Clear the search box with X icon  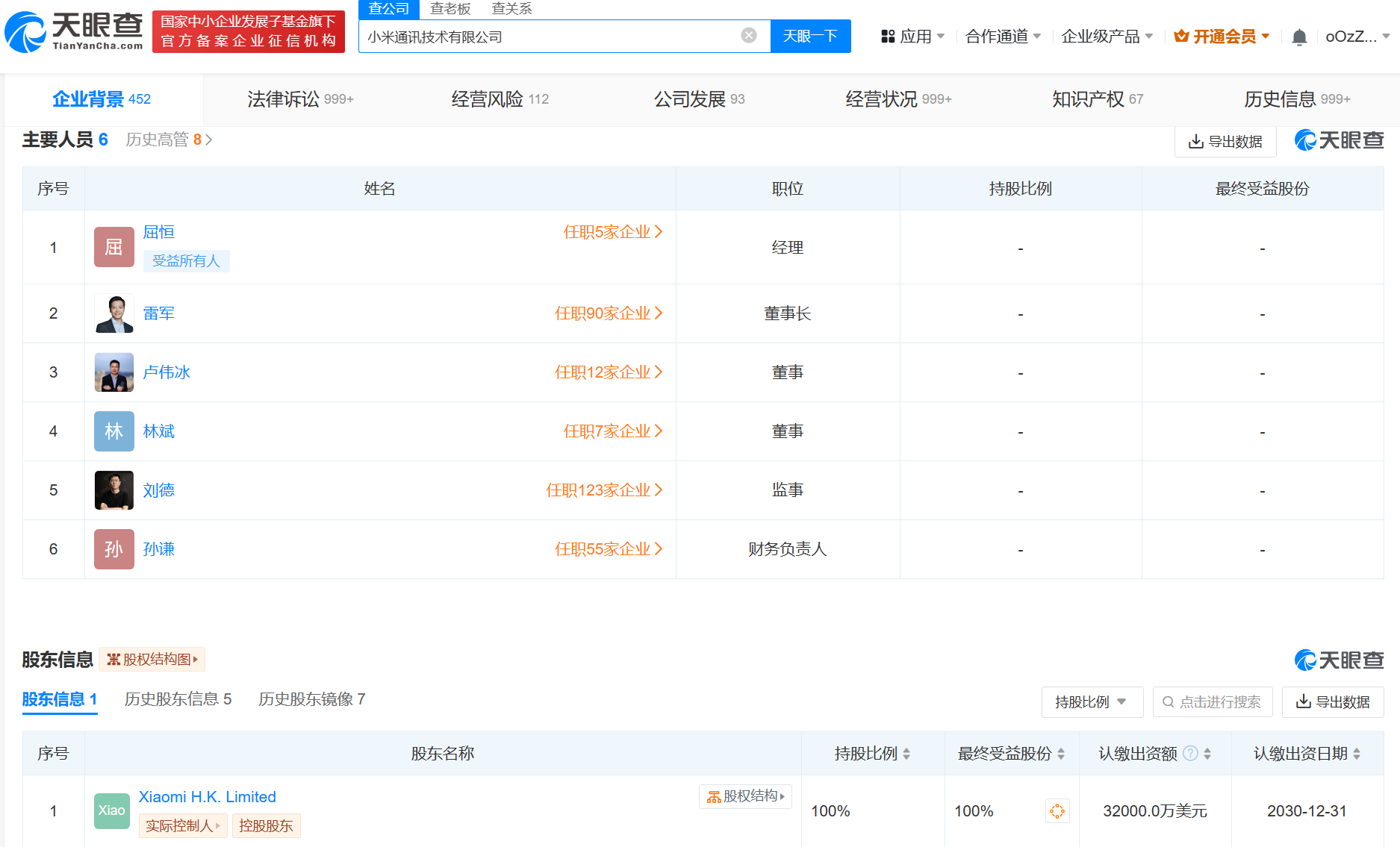point(749,36)
